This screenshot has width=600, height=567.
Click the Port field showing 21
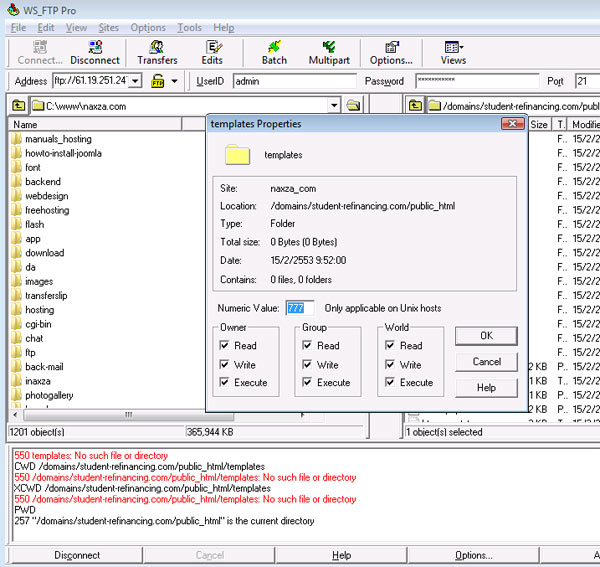587,81
